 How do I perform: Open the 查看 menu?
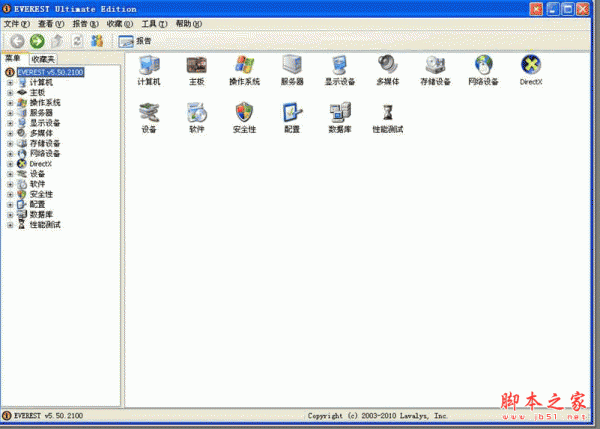(x=51, y=24)
